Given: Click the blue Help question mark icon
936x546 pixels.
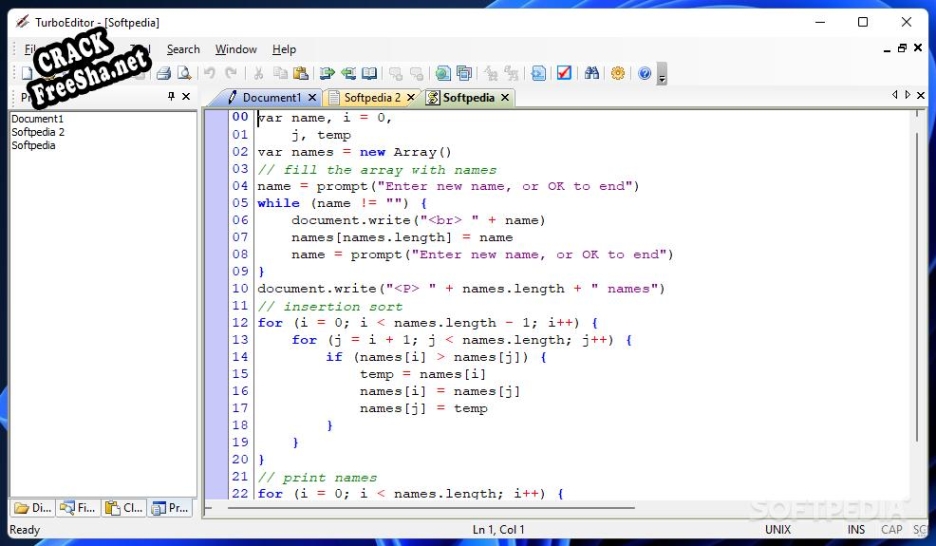Looking at the screenshot, I should [644, 73].
